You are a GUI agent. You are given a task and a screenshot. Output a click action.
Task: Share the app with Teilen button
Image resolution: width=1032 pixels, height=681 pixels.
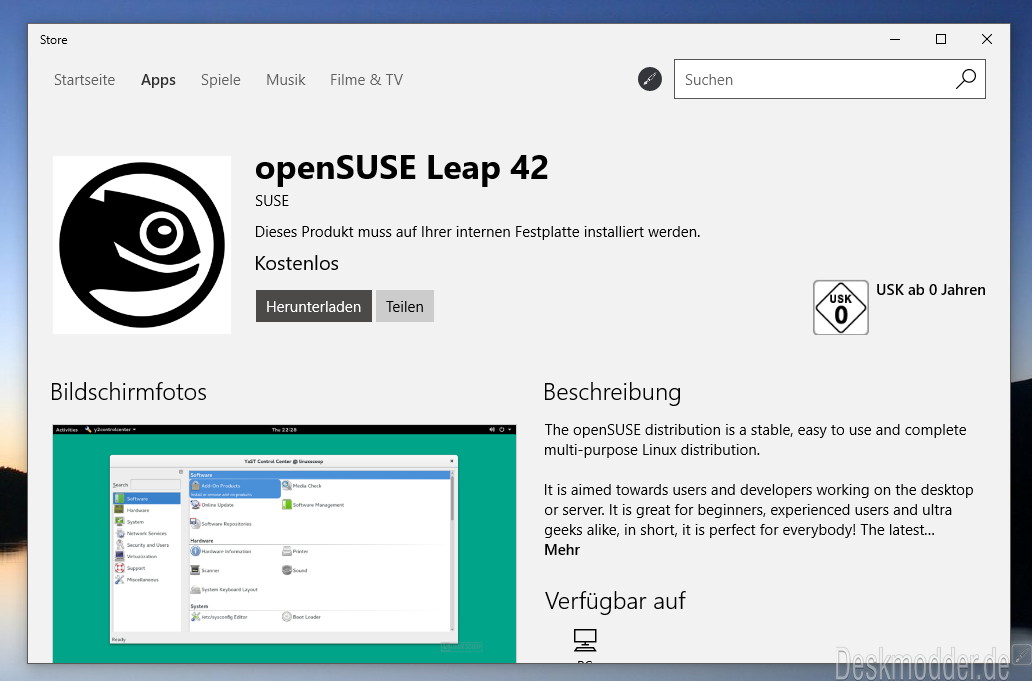coord(405,306)
